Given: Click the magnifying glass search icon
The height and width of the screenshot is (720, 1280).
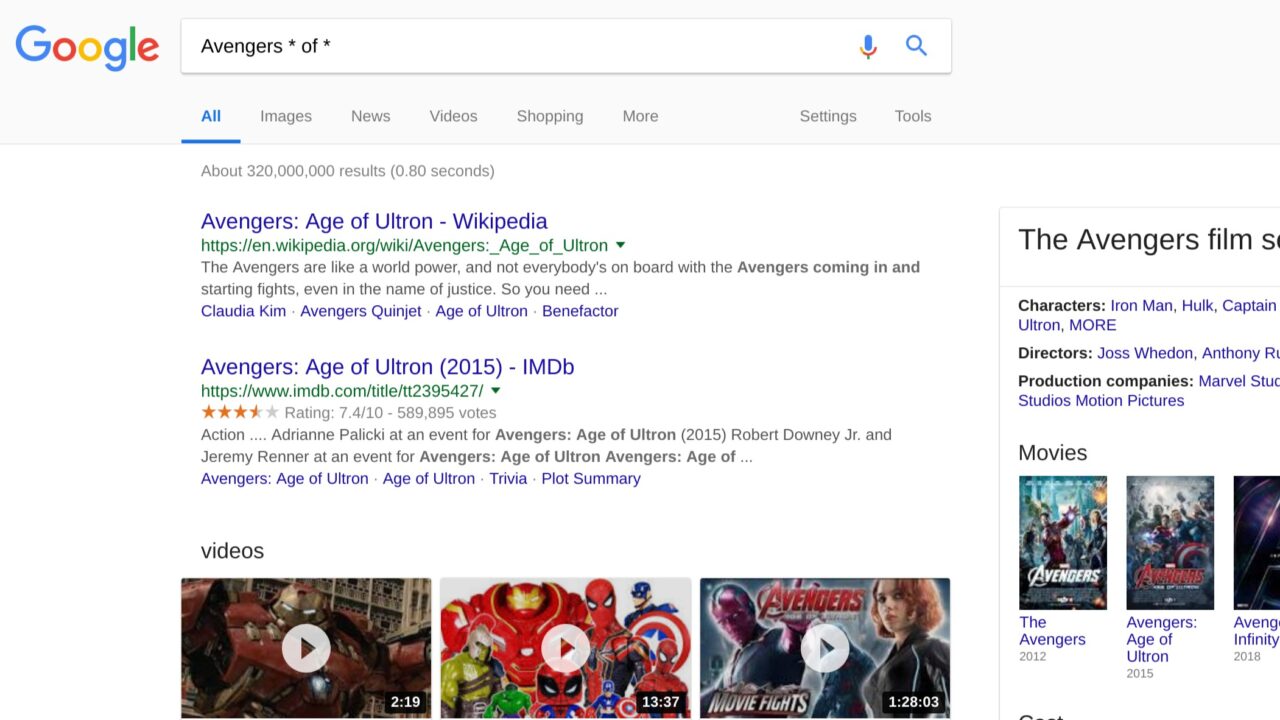Looking at the screenshot, I should point(916,45).
